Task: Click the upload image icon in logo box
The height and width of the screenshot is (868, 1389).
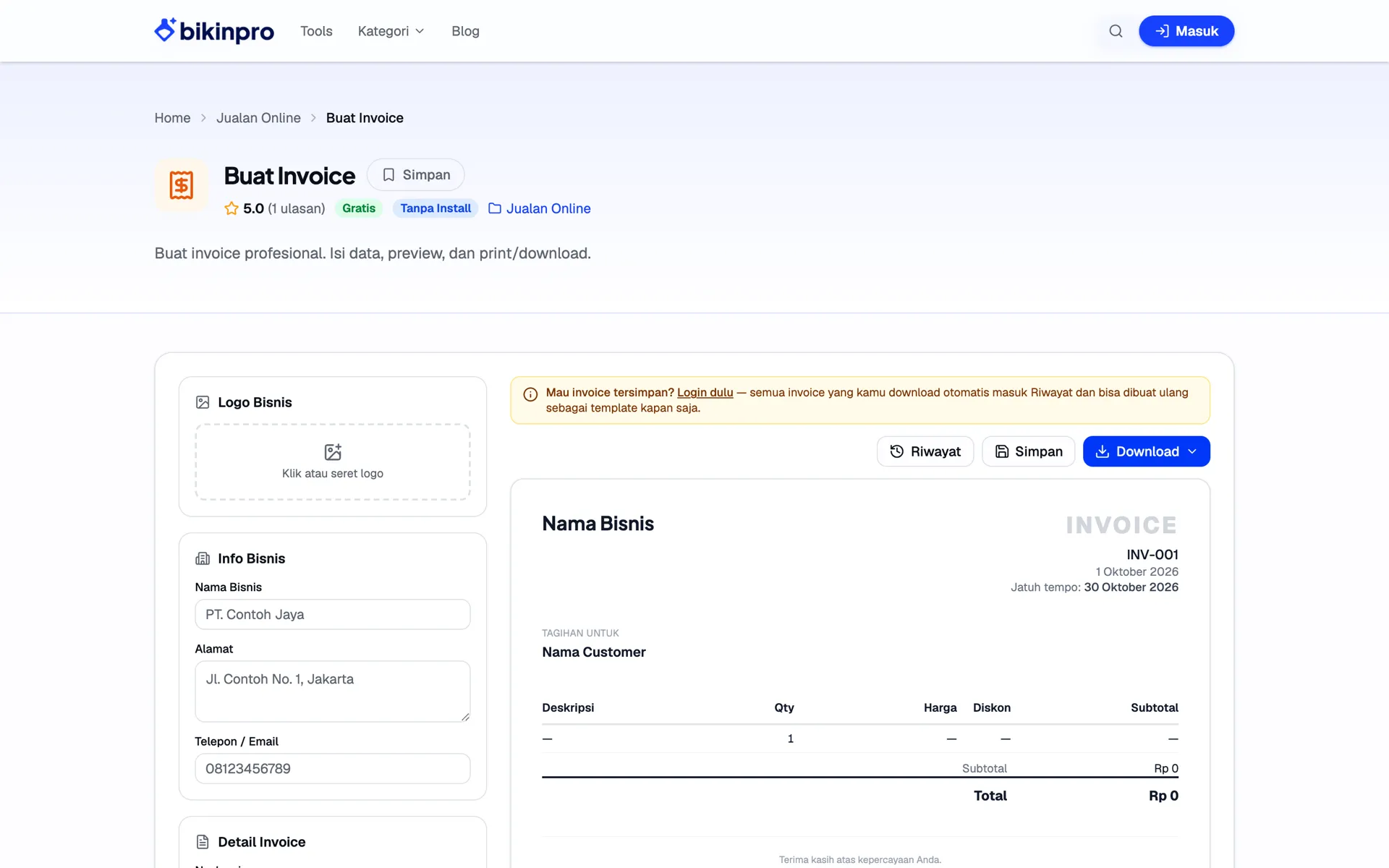Action: pyautogui.click(x=333, y=452)
